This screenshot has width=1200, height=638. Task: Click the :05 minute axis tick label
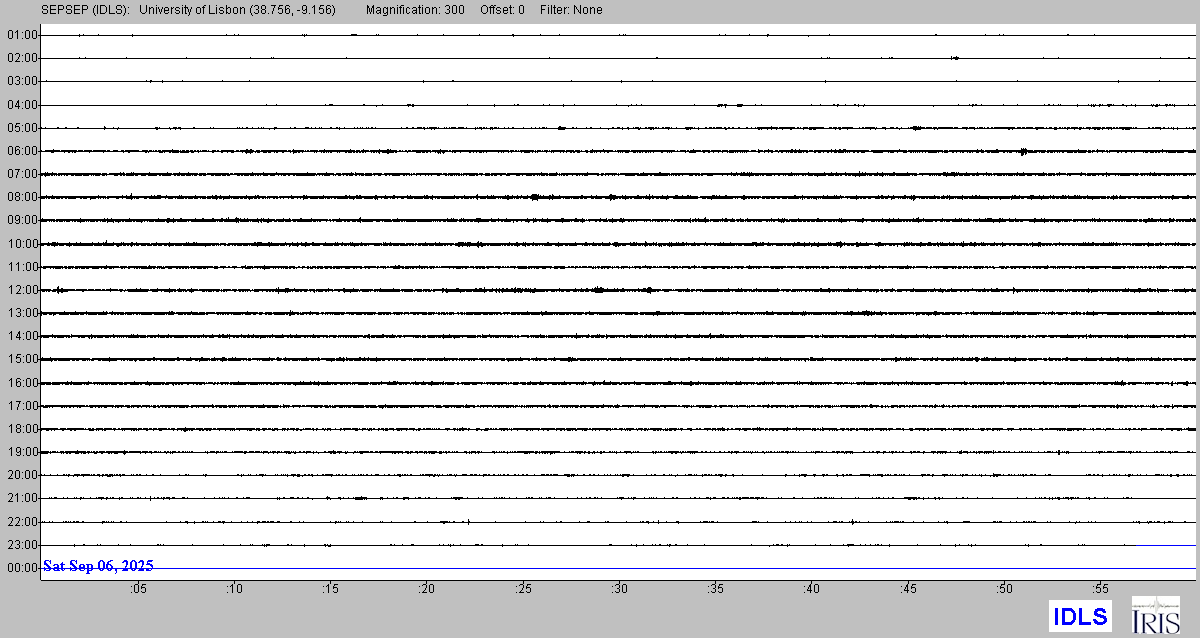coord(138,589)
